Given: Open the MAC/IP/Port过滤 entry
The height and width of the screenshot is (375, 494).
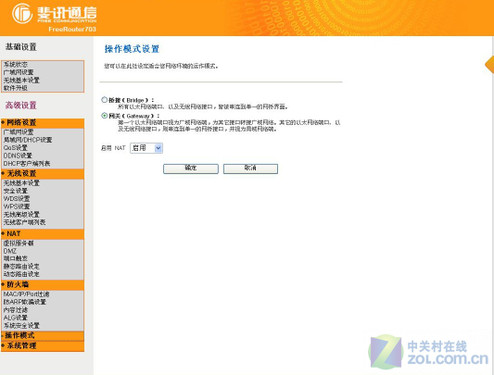Looking at the screenshot, I should point(26,294).
